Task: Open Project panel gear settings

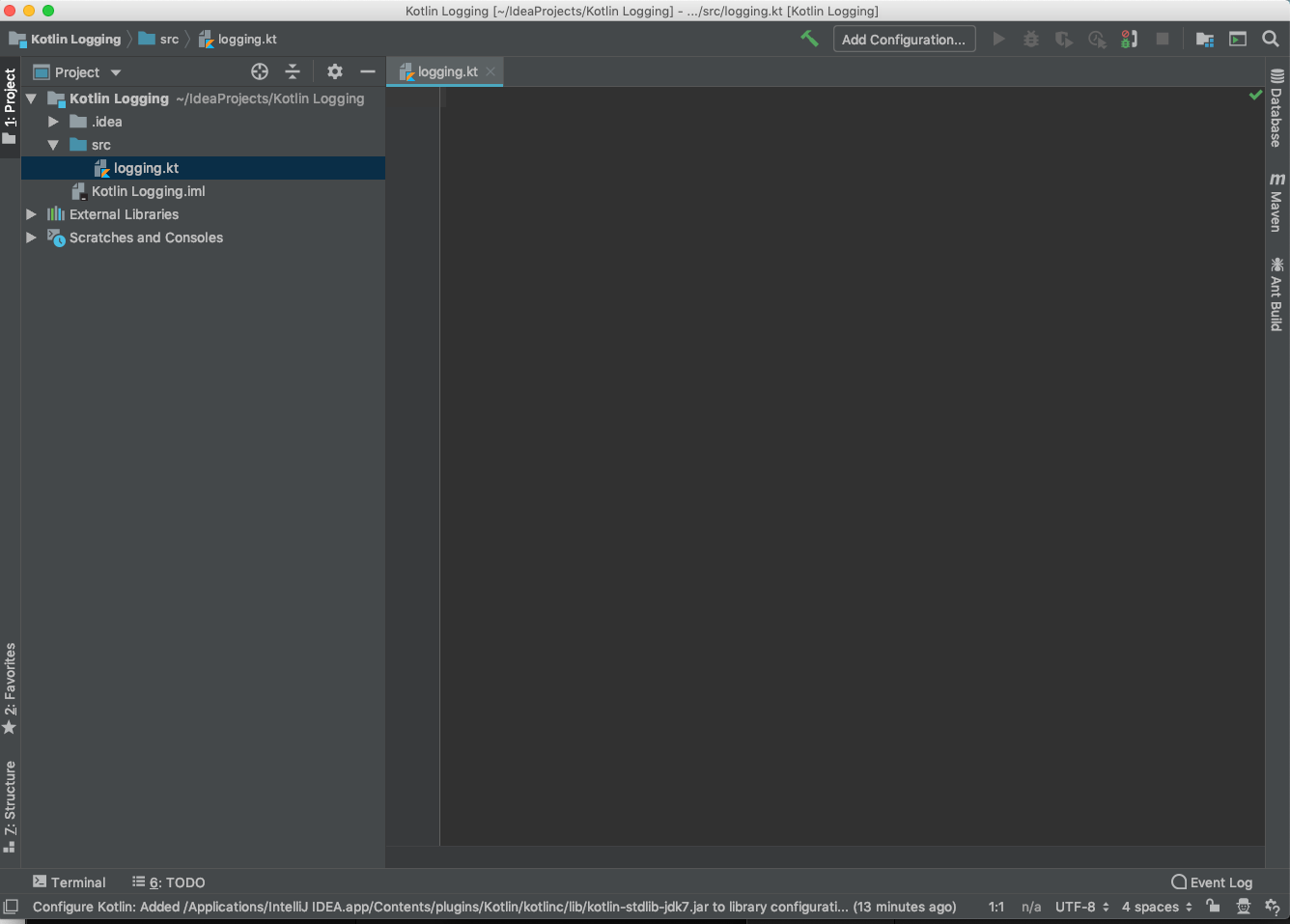Action: pos(335,71)
